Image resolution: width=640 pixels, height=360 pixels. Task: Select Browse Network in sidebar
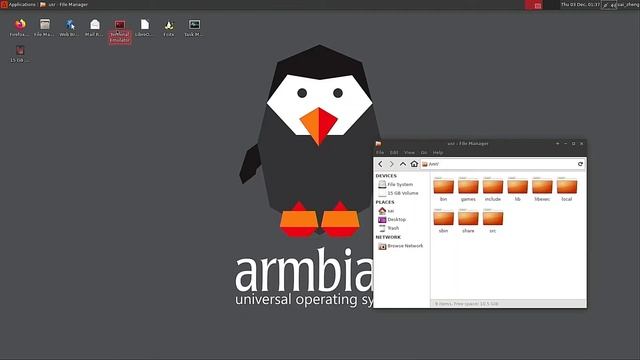(x=401, y=246)
